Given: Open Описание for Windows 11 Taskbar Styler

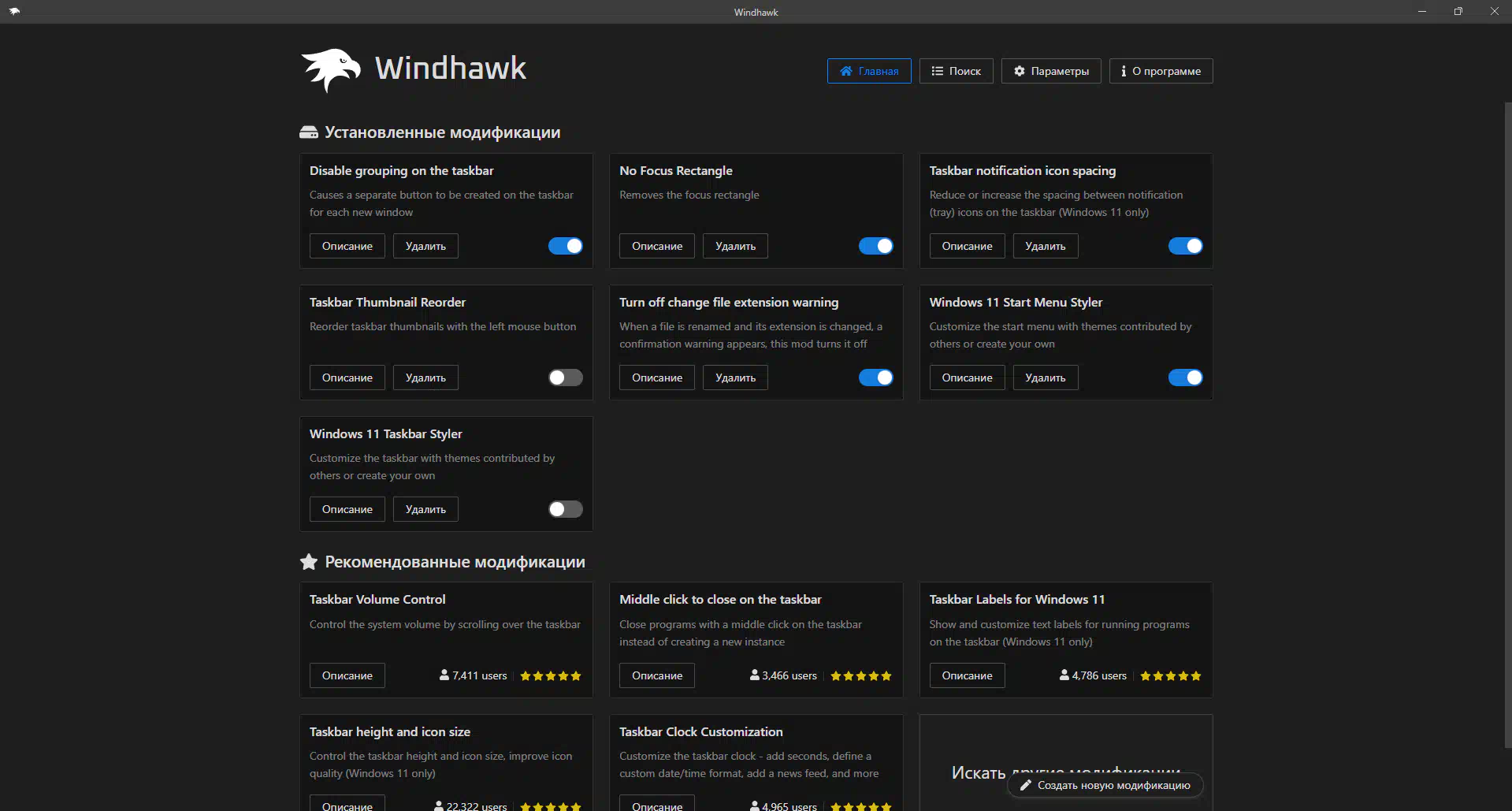Looking at the screenshot, I should pos(347,509).
